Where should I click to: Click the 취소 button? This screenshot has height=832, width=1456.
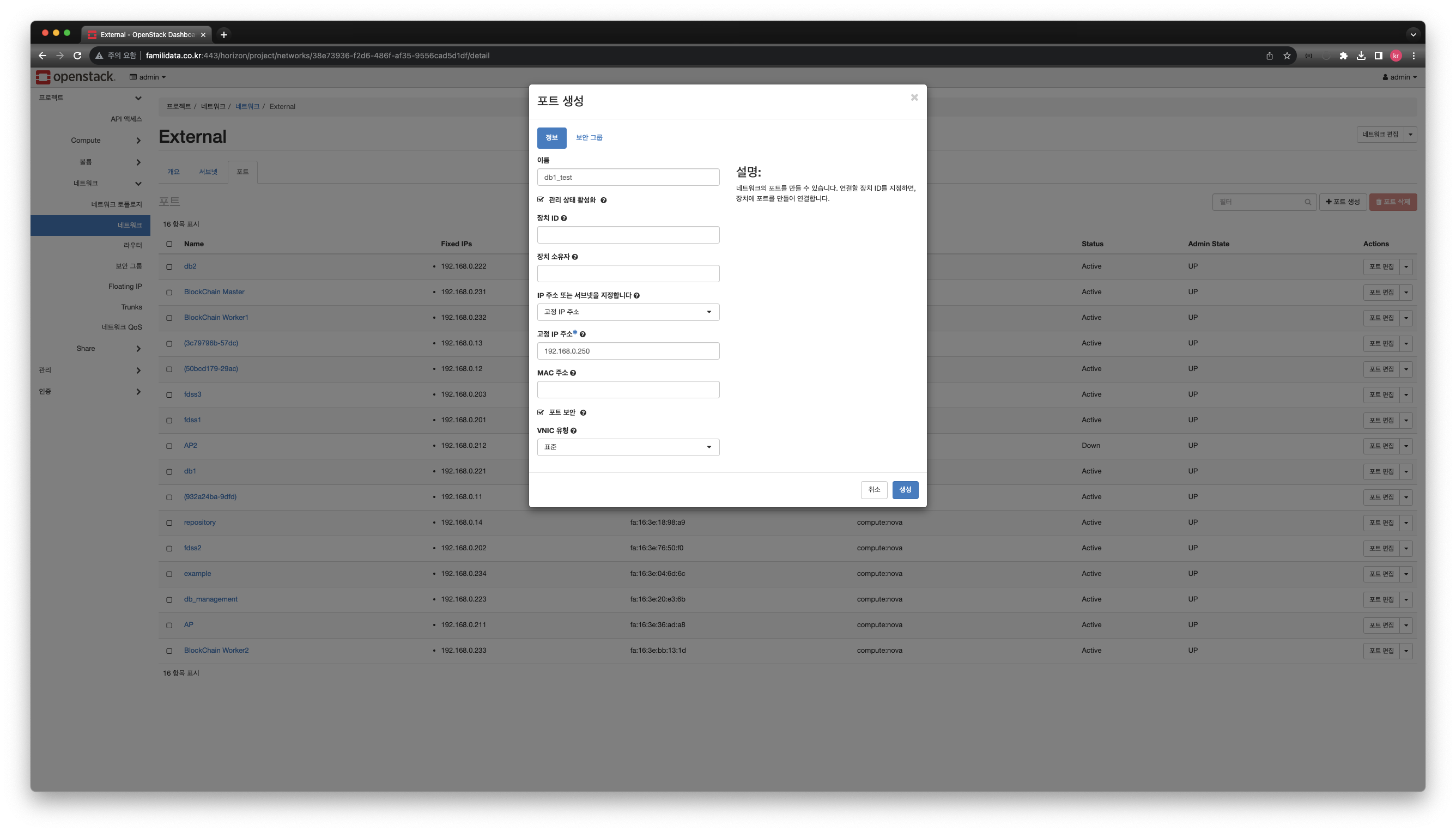coord(873,490)
